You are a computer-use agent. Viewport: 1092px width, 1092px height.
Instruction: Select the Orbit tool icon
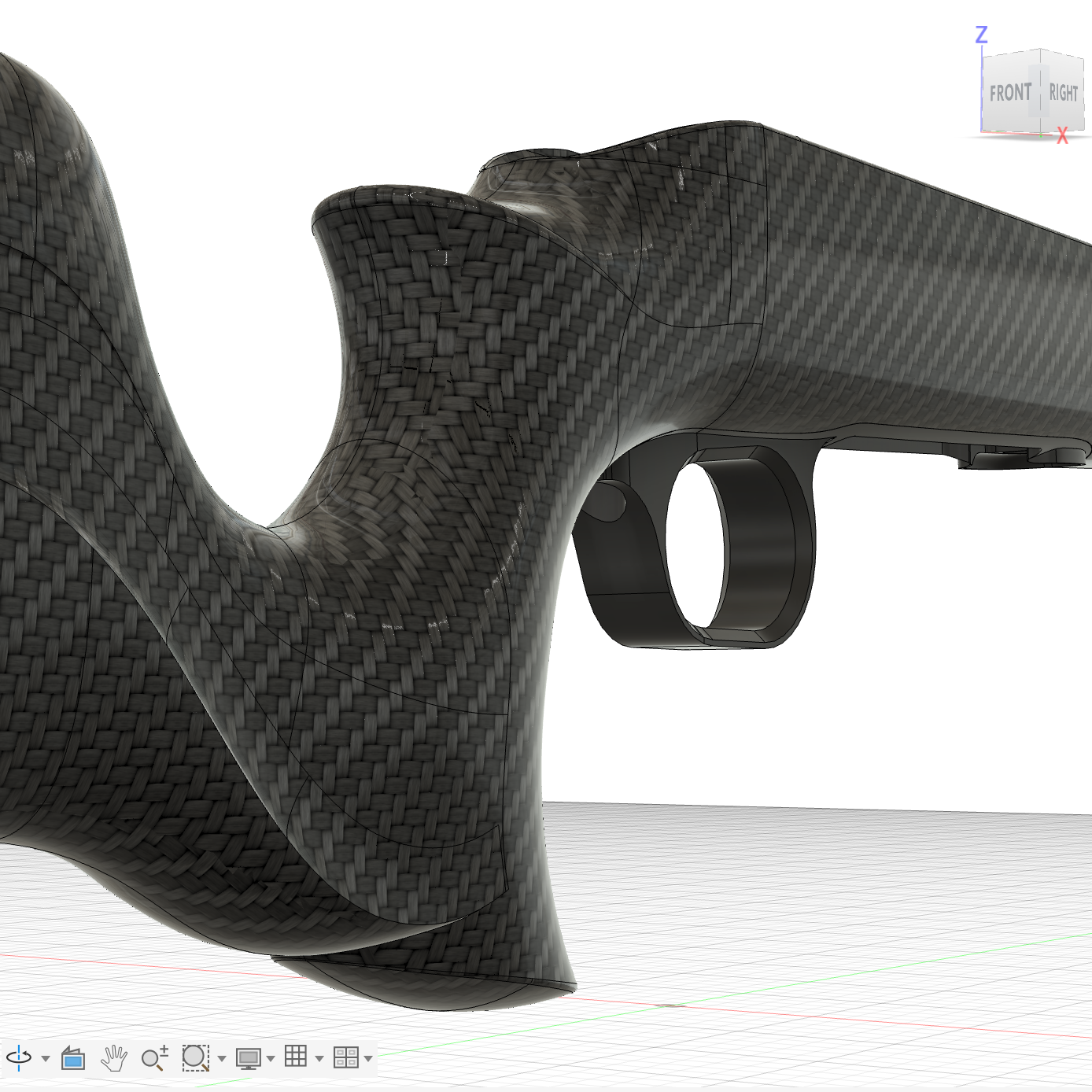(x=19, y=1057)
